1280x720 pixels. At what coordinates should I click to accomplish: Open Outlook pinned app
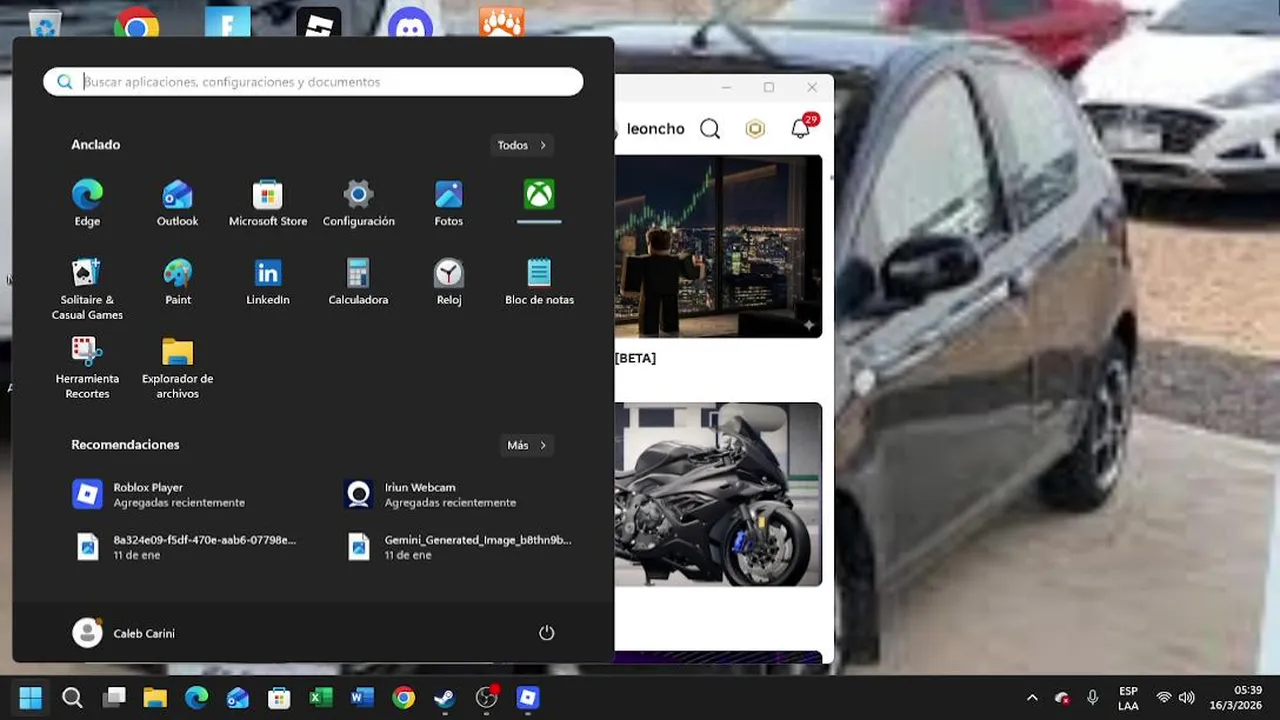point(177,203)
